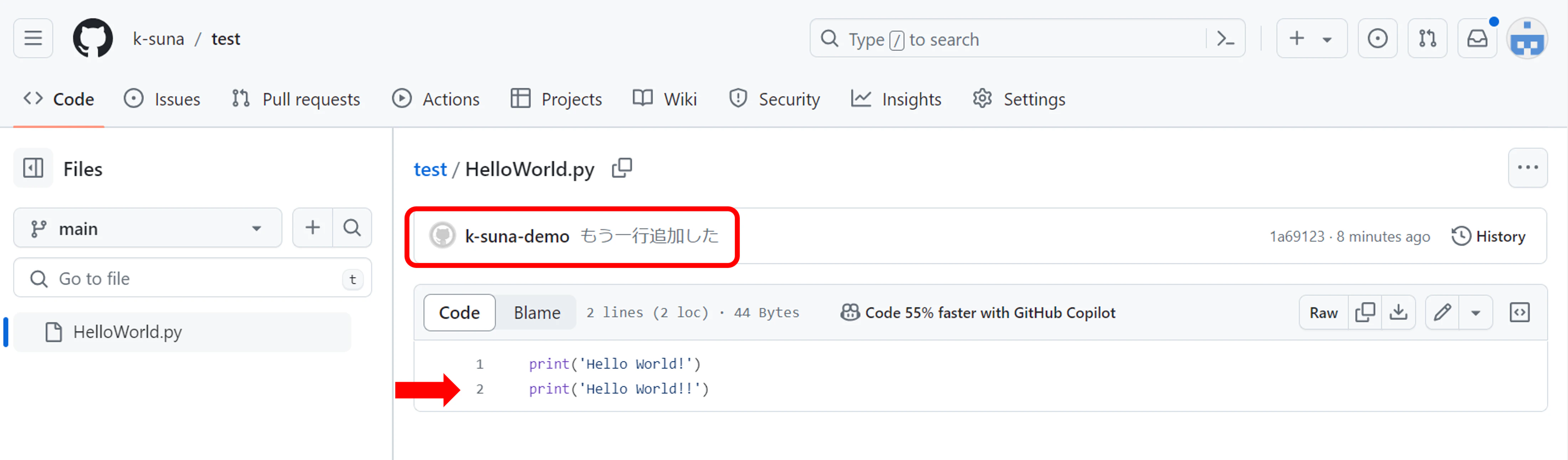Click line number 2
The image size is (1568, 460).
[480, 389]
